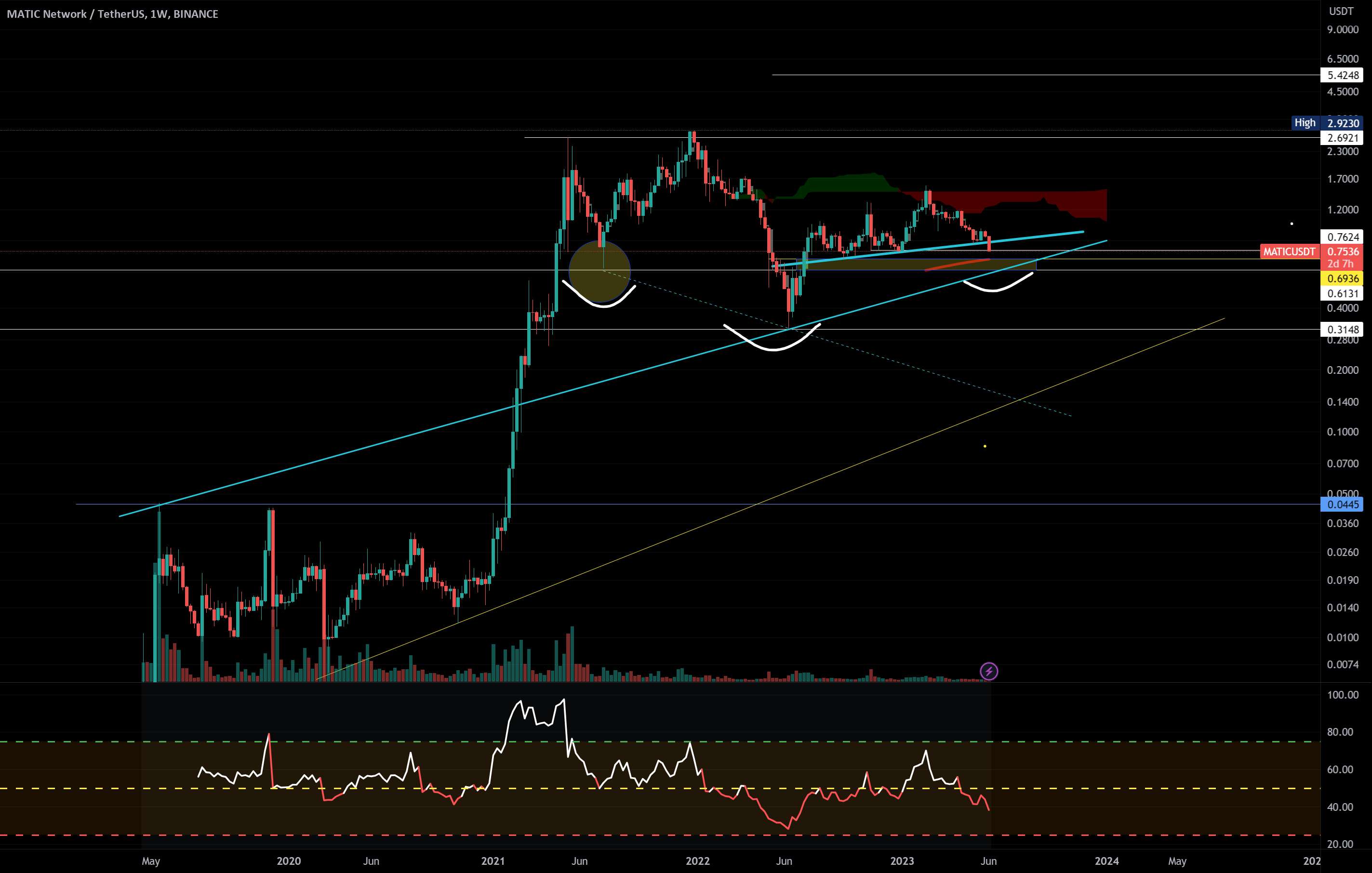Click the 2021 label on time axis

point(493,861)
